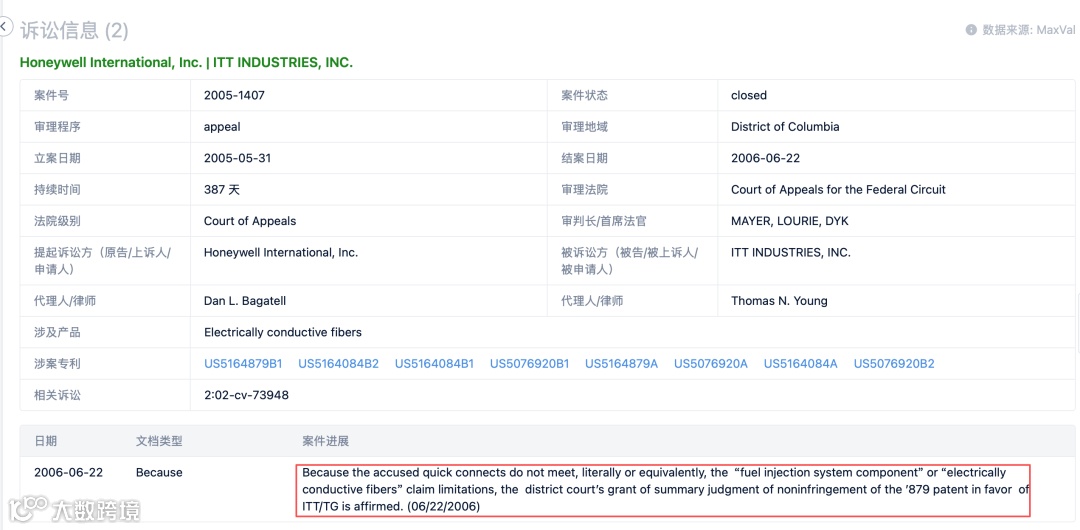Screen dimensions: 1080x530
Task: Click the 立案日期 field label
Action: pos(57,158)
